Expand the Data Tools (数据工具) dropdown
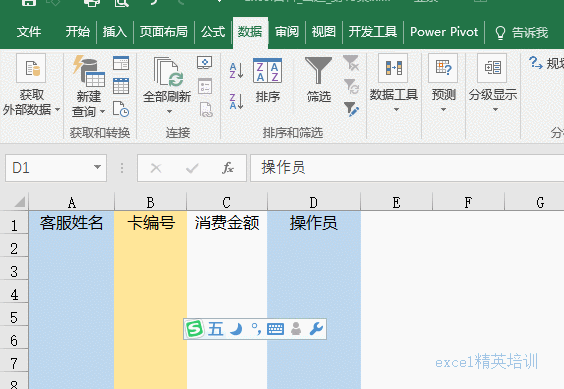The height and width of the screenshot is (389, 564). (396, 109)
